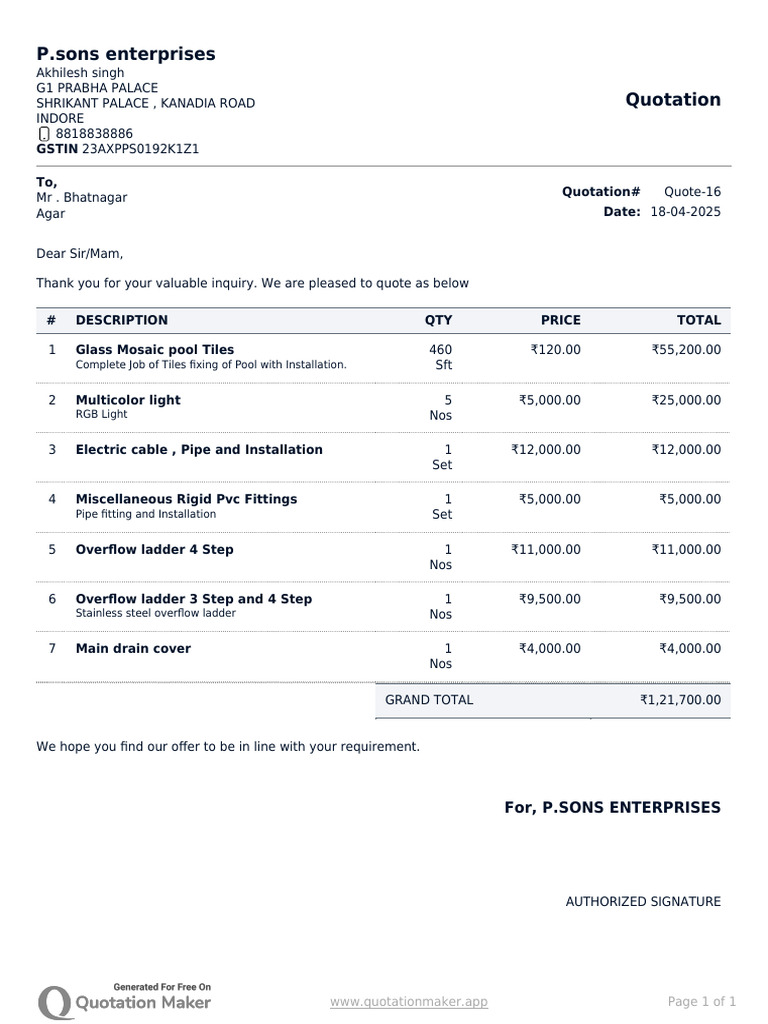Select the Glass Mosaic pool Tiles row
Image resolution: width=768 pixels, height=1024 pixels.
point(383,358)
